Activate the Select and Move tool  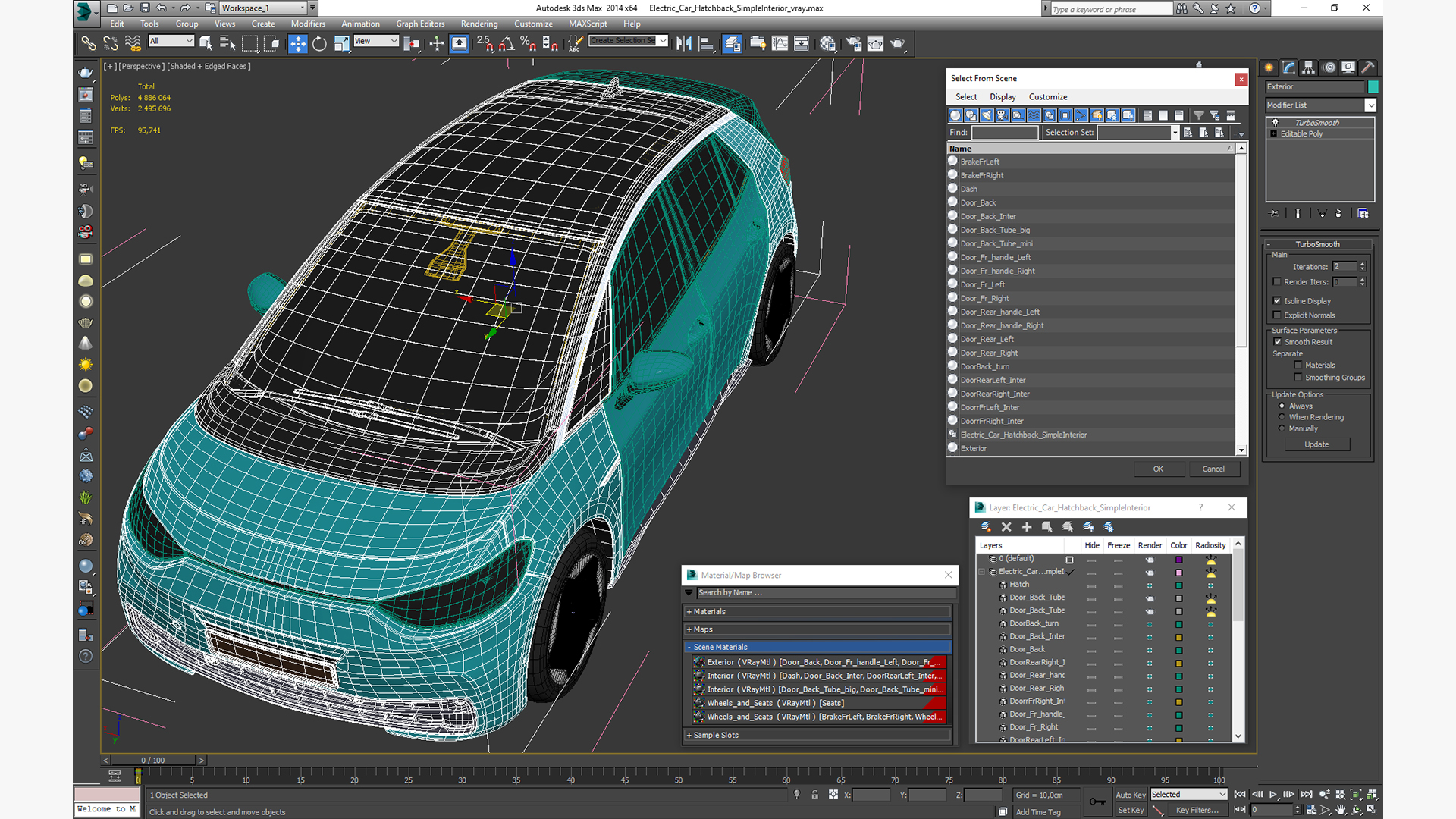click(298, 43)
